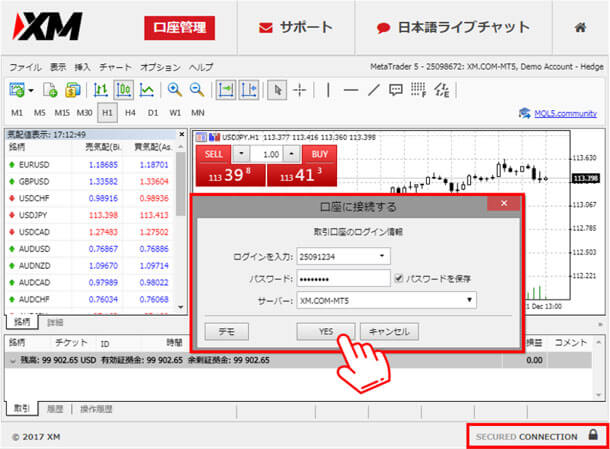
Task: Choose the trendline drawing tool
Action: click(373, 90)
